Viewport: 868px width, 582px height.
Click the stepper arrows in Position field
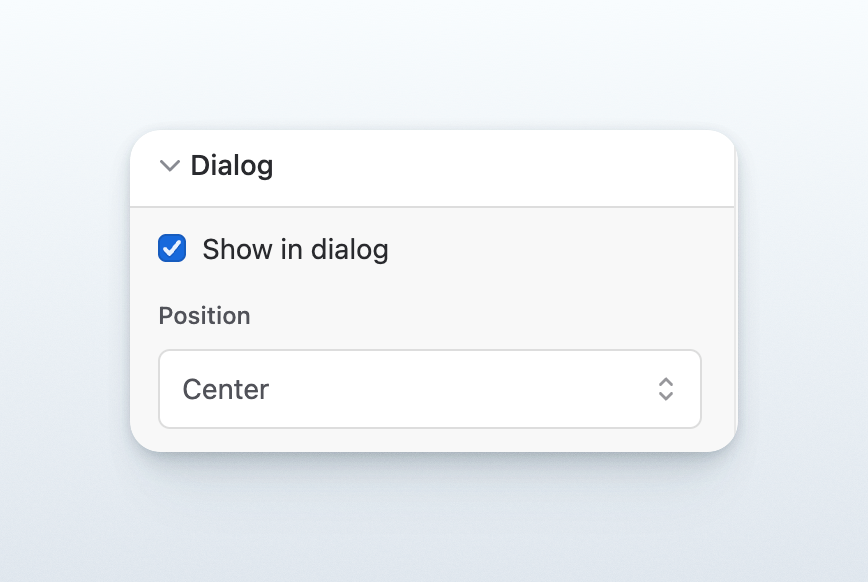[x=666, y=389]
